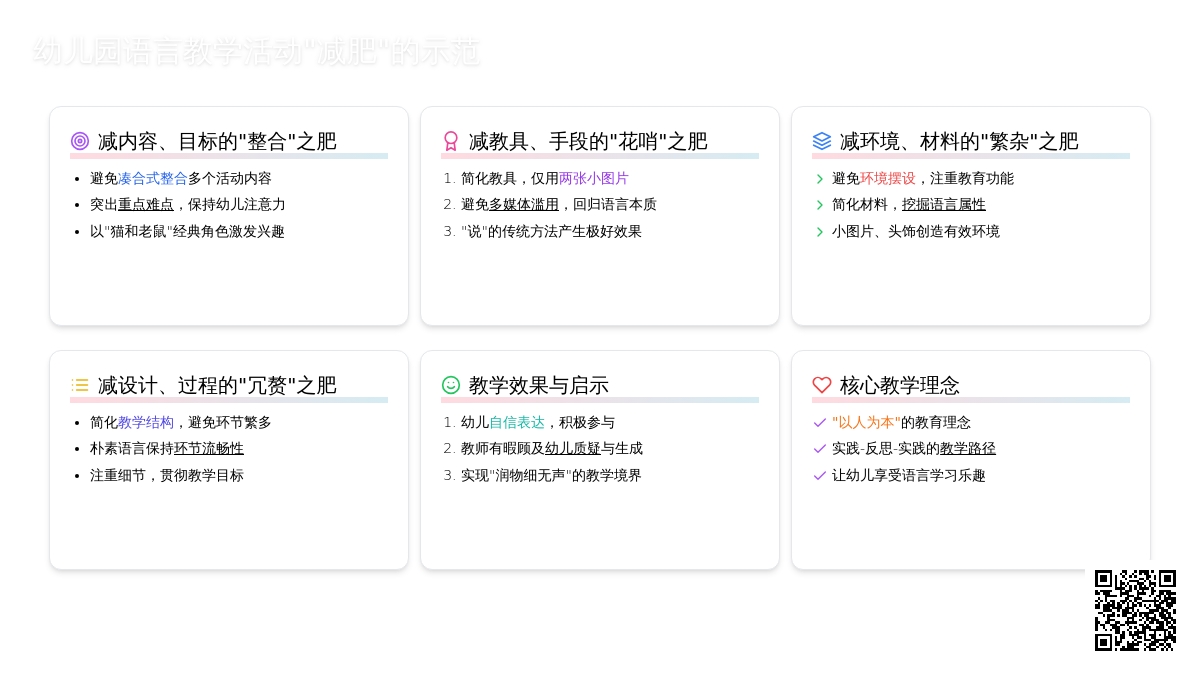Click the orange text "以人为本"
The height and width of the screenshot is (675, 1200).
click(x=866, y=423)
